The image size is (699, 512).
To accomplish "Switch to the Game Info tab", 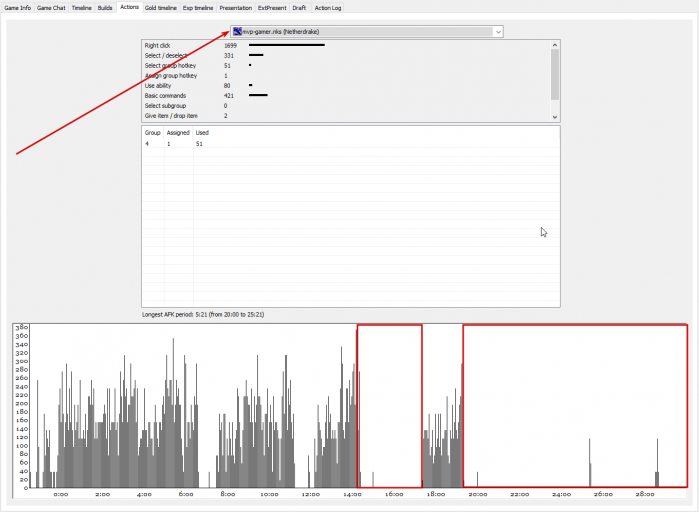I will (17, 8).
